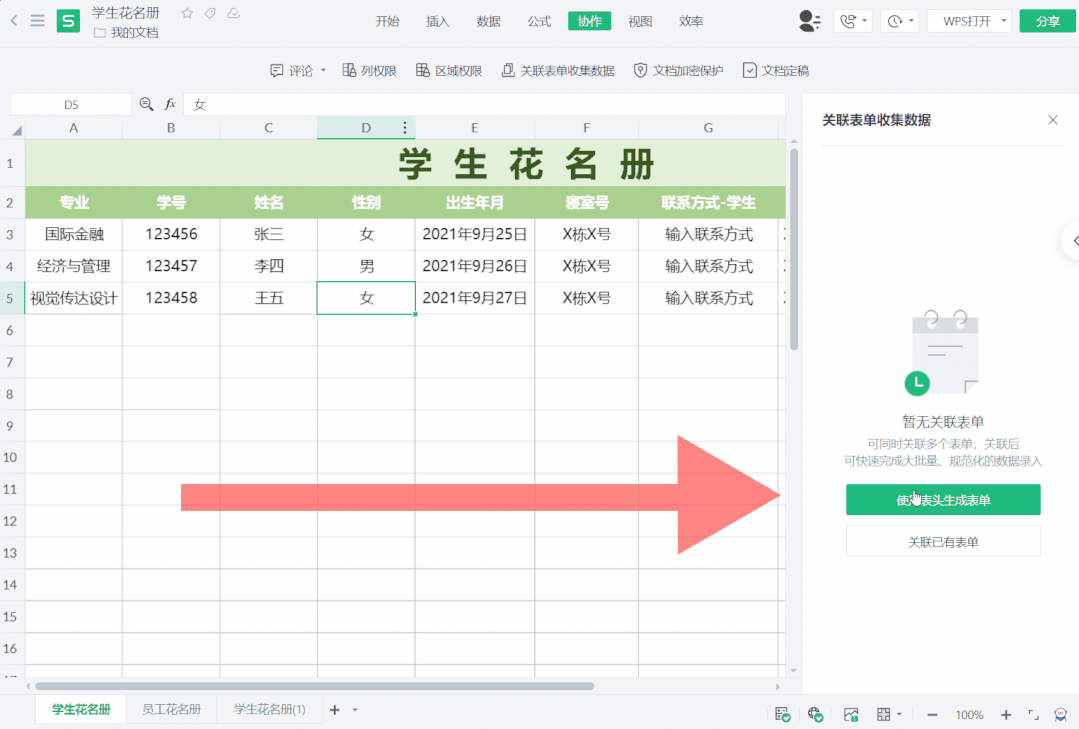Star the 学生花名册 document
The width and height of the screenshot is (1079, 729).
tap(187, 13)
